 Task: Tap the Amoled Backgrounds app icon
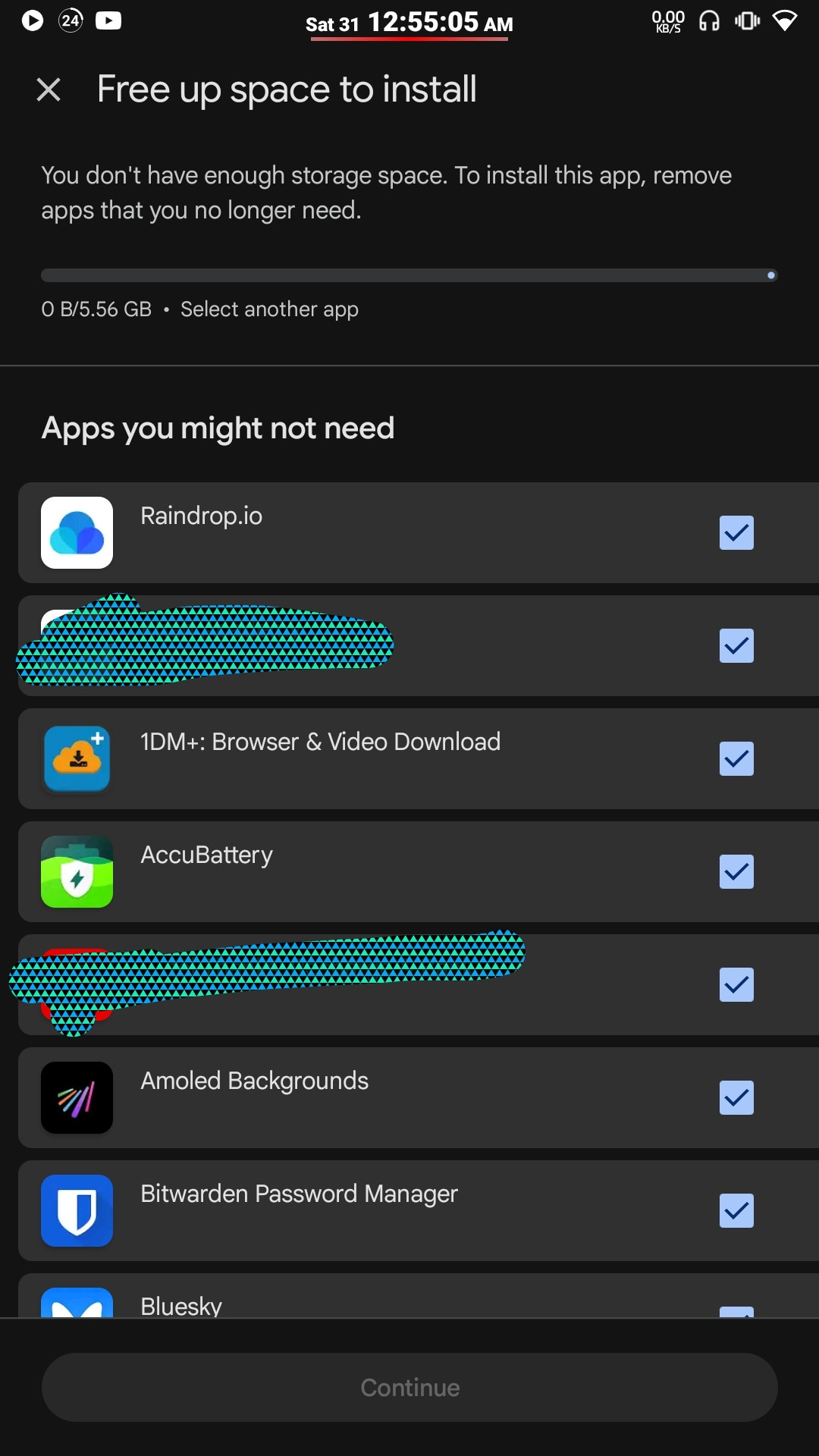point(77,1097)
